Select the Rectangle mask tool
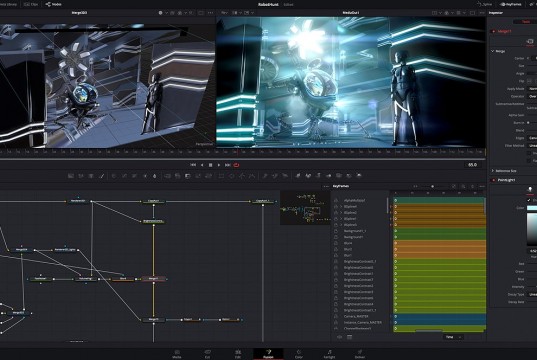 (x=221, y=176)
